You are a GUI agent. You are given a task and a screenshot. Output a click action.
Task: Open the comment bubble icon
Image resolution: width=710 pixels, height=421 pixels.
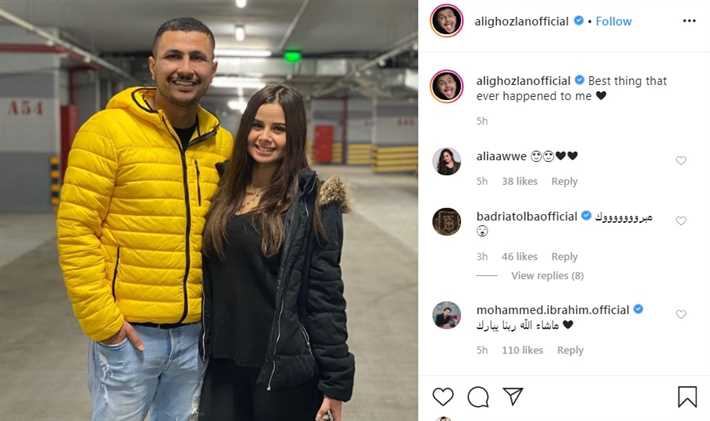click(478, 397)
